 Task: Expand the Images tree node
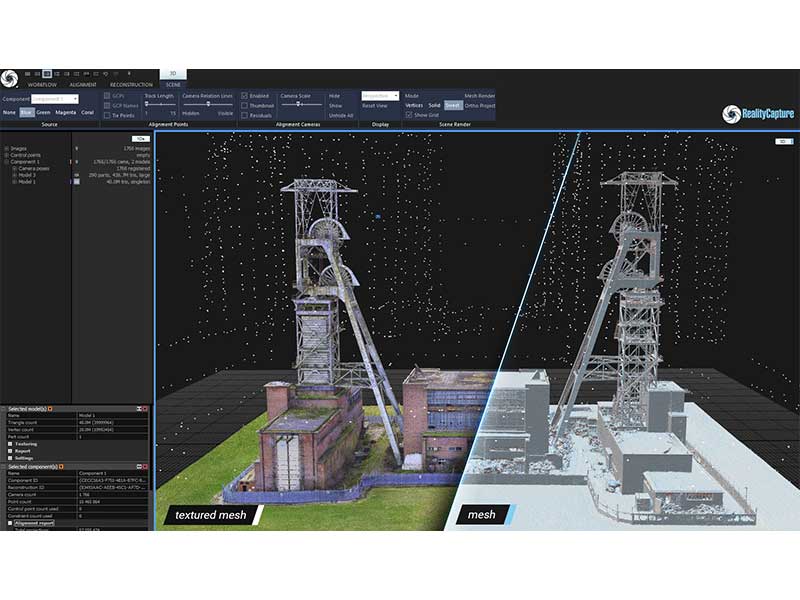click(x=7, y=148)
